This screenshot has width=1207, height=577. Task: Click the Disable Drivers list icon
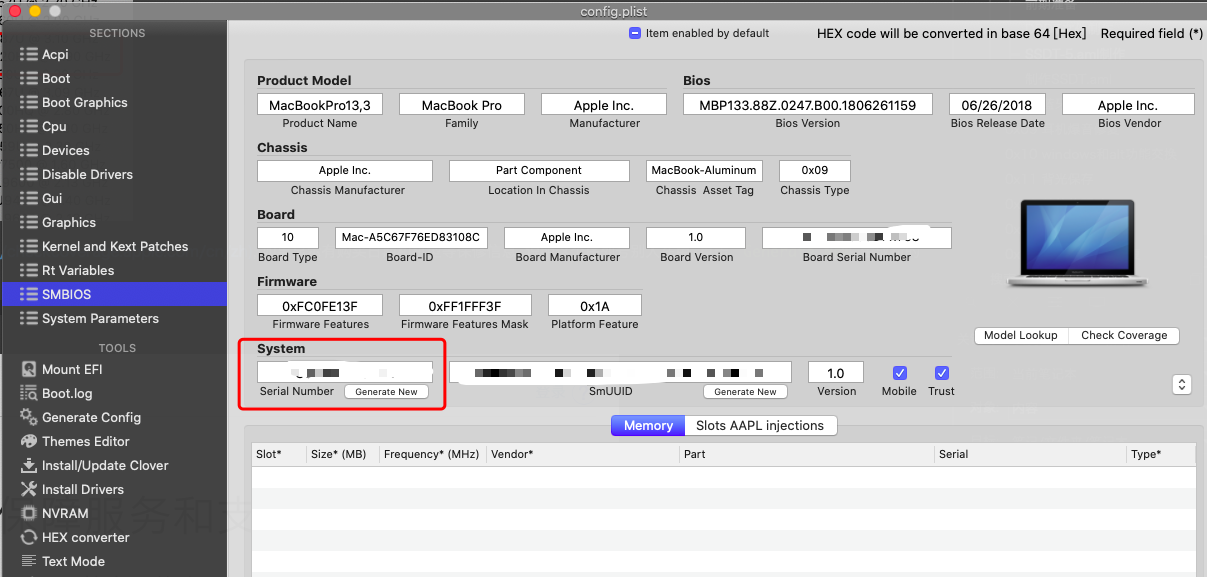point(28,174)
